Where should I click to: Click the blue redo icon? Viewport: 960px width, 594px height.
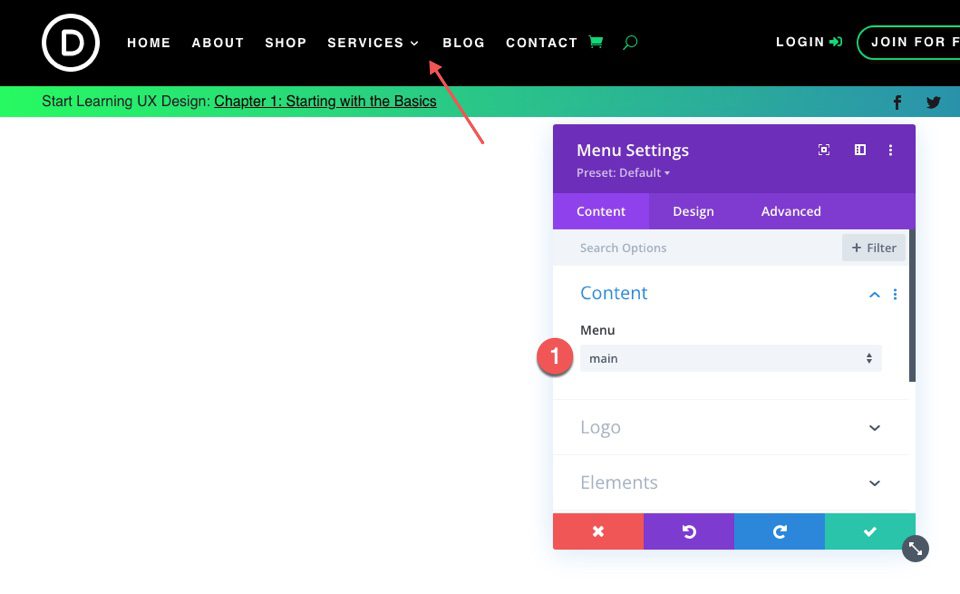click(779, 531)
